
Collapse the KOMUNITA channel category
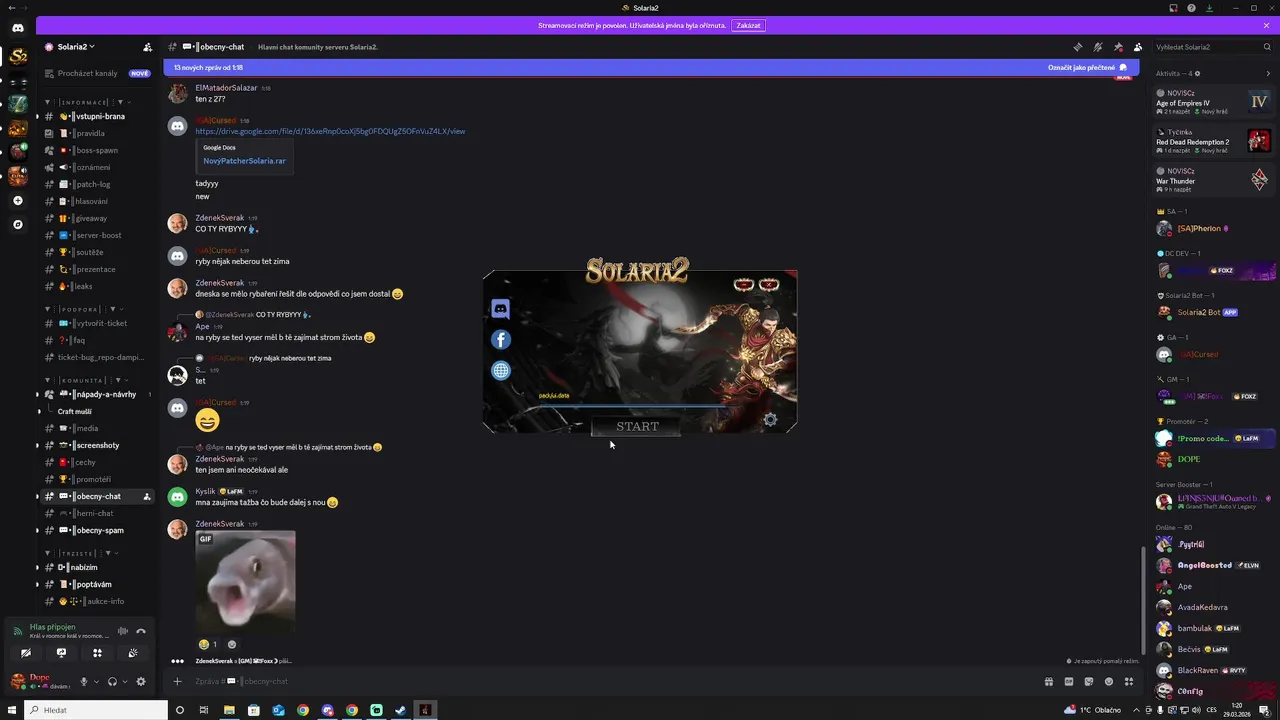[88, 380]
